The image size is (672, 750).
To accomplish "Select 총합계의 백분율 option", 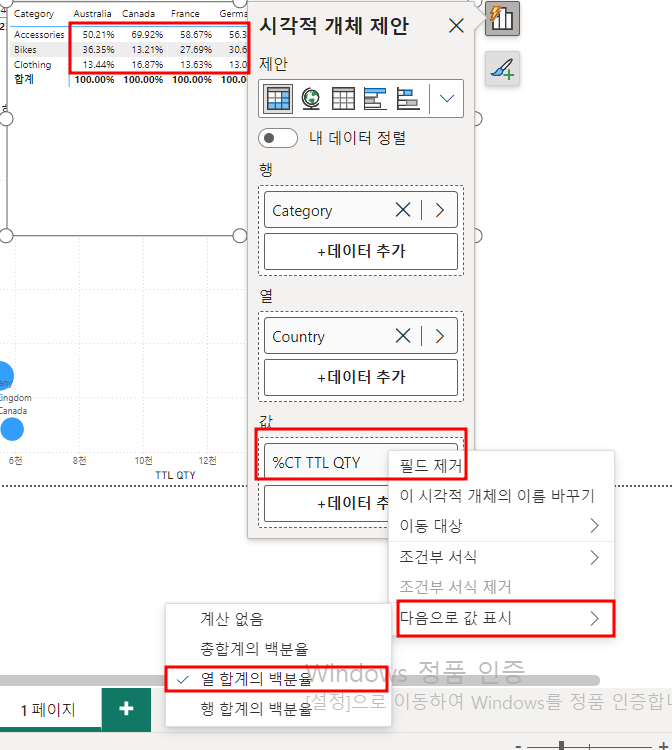I will (x=278, y=649).
